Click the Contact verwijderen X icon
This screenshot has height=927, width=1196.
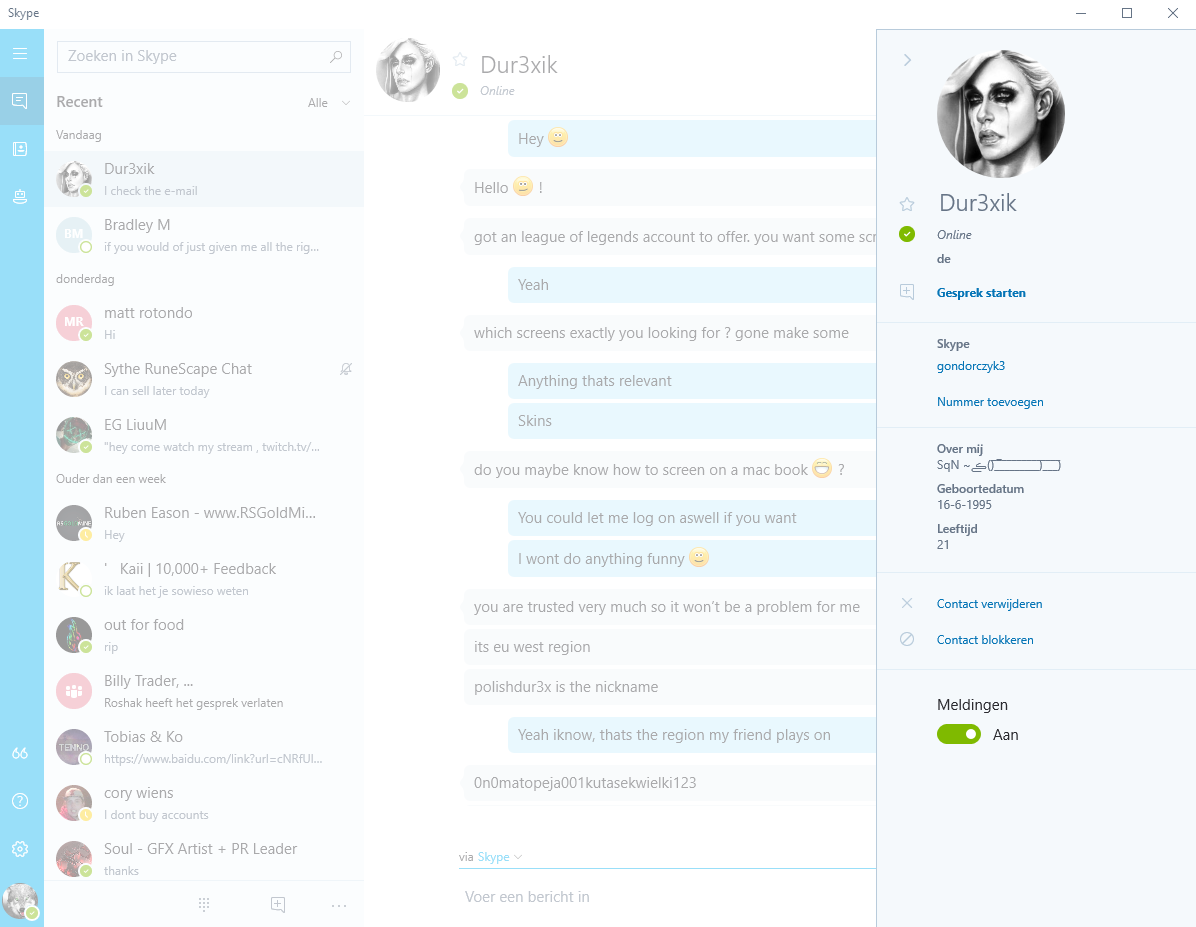[x=907, y=604]
